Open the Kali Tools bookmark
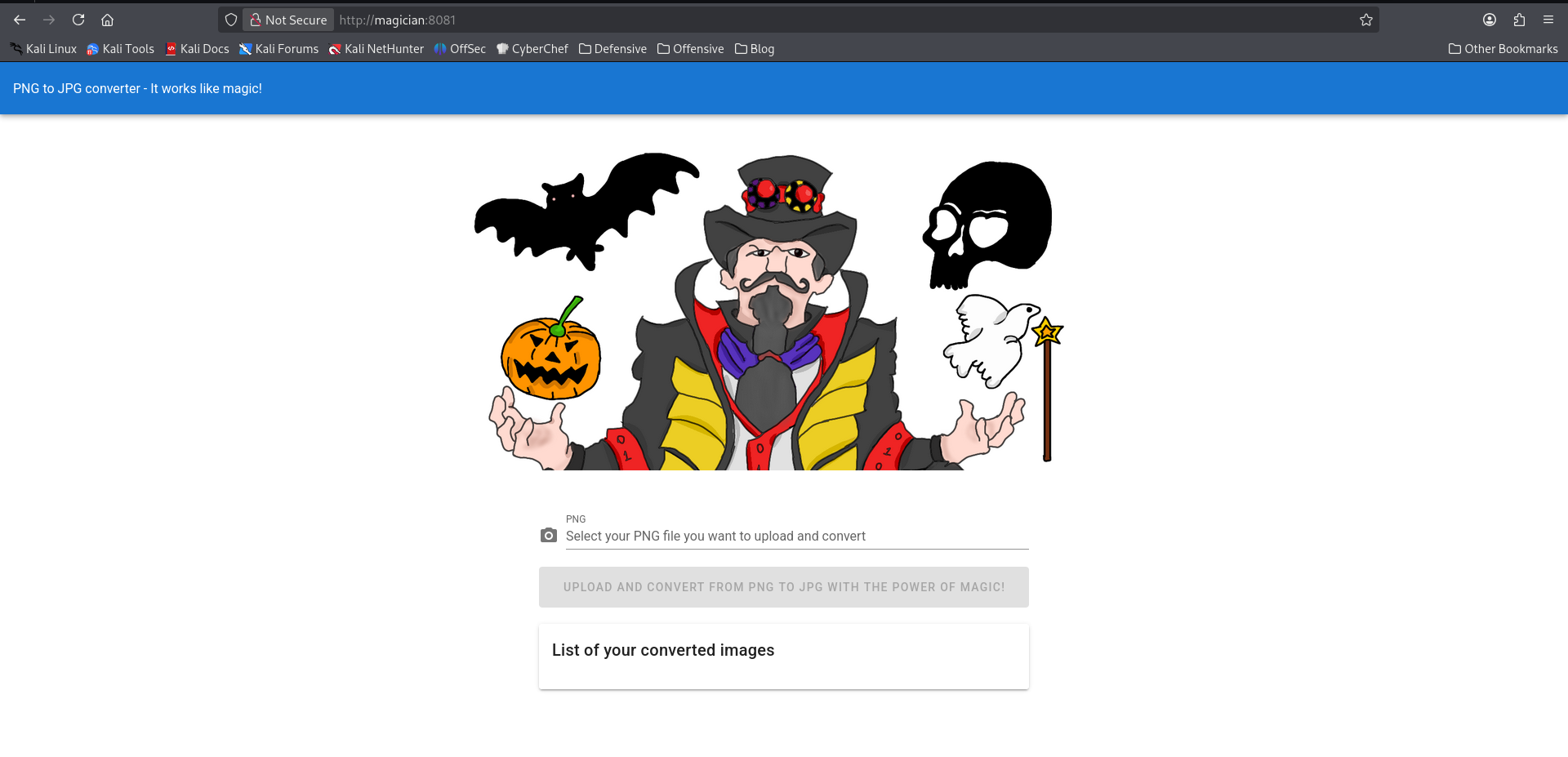The width and height of the screenshot is (1568, 757). (121, 49)
